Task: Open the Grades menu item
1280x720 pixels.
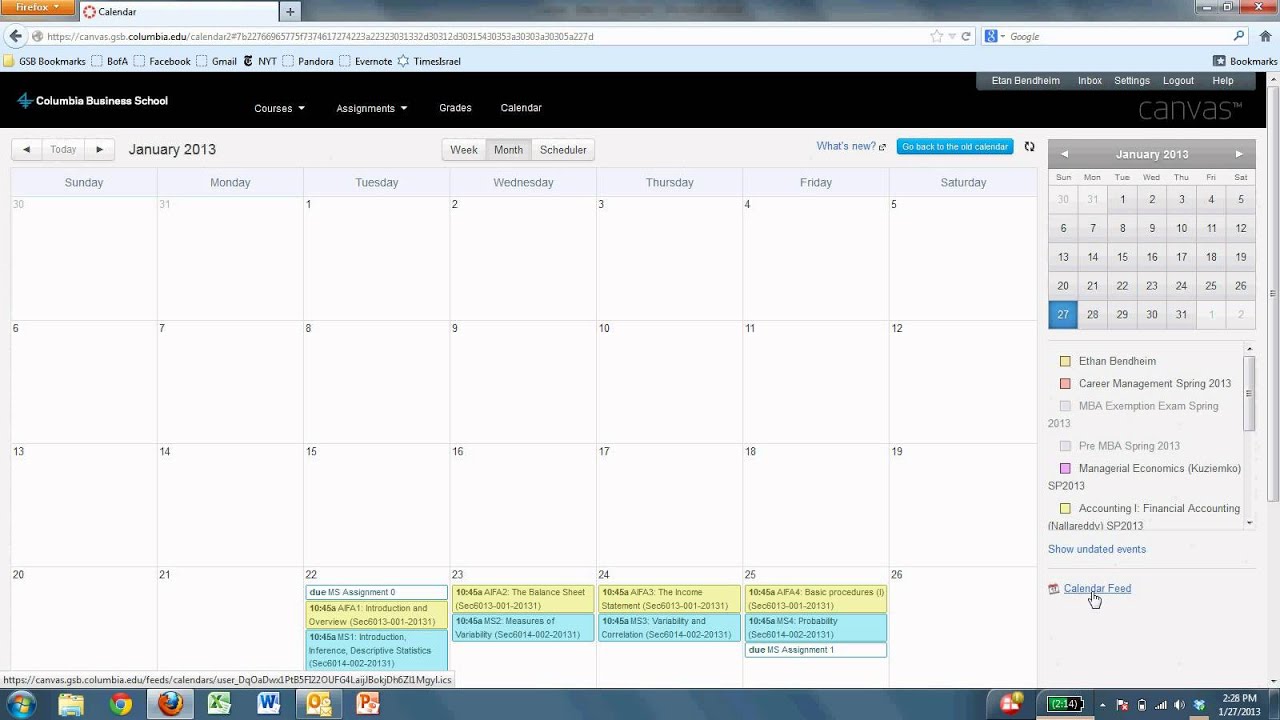Action: 455,108
